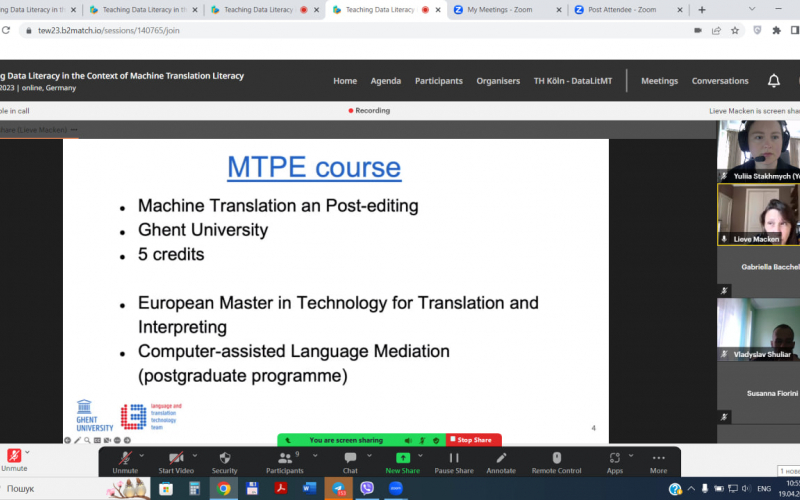Start Video in the Zoom toolbar
The image size is (800, 500).
click(x=176, y=463)
